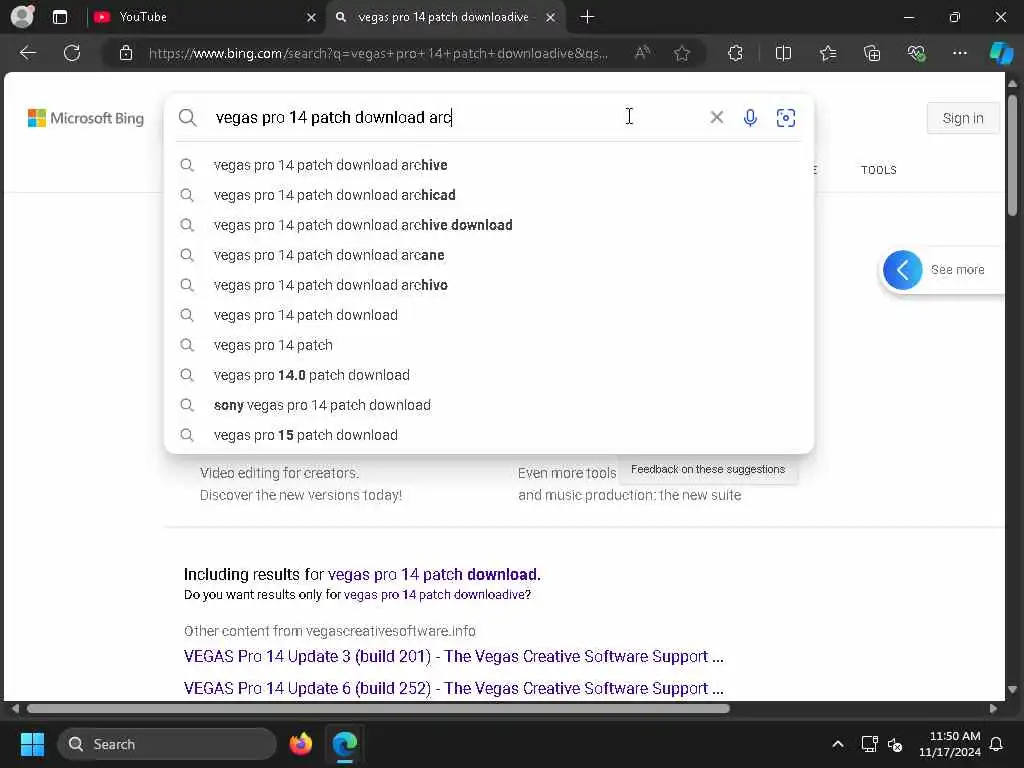Add page to favorites star icon
1024x768 pixels.
pyautogui.click(x=682, y=53)
